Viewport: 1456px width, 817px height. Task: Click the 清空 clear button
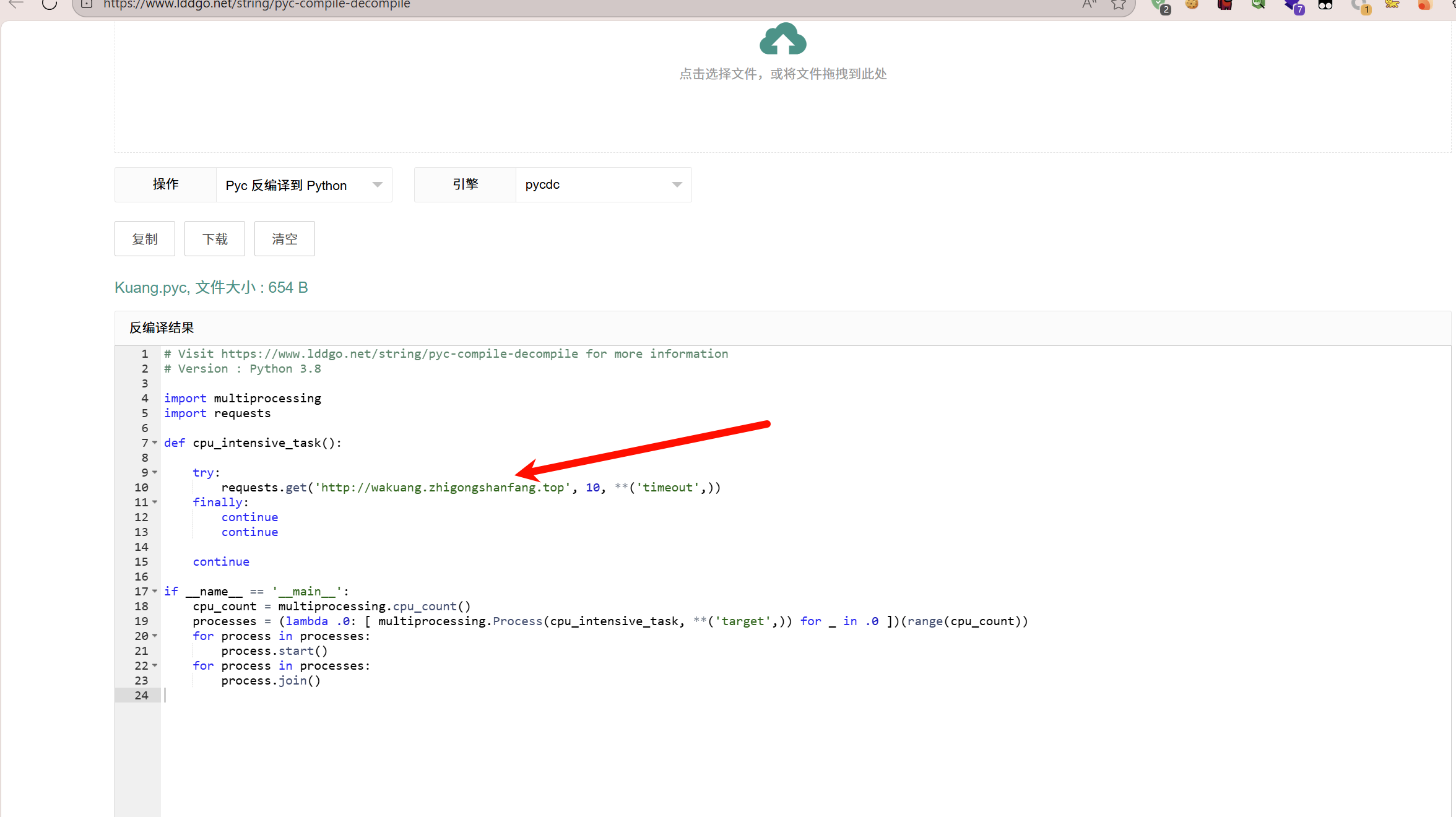285,239
